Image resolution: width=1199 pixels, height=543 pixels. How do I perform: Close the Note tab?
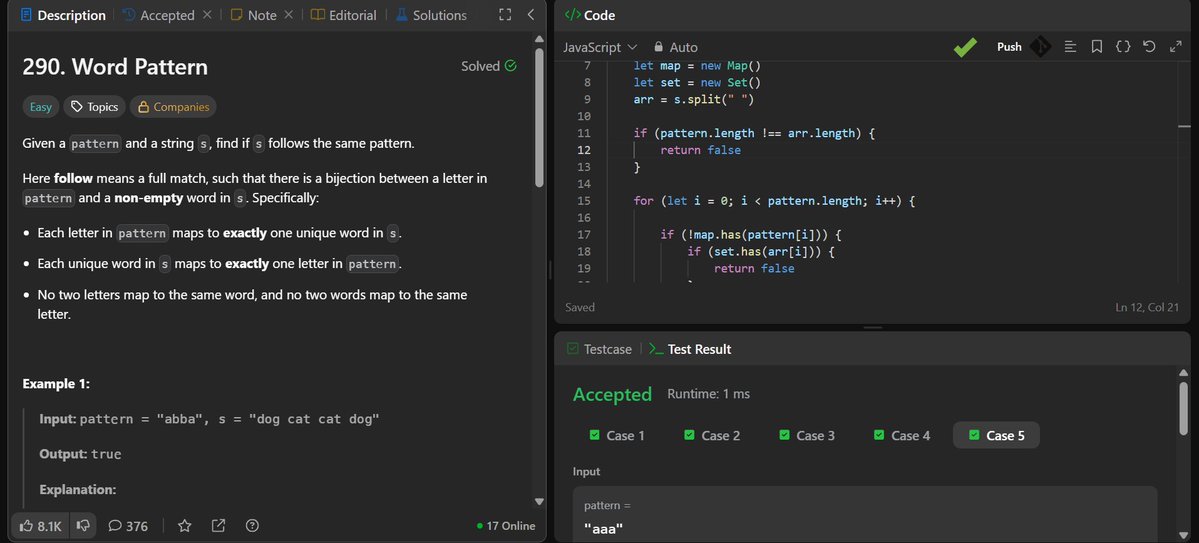coord(288,15)
